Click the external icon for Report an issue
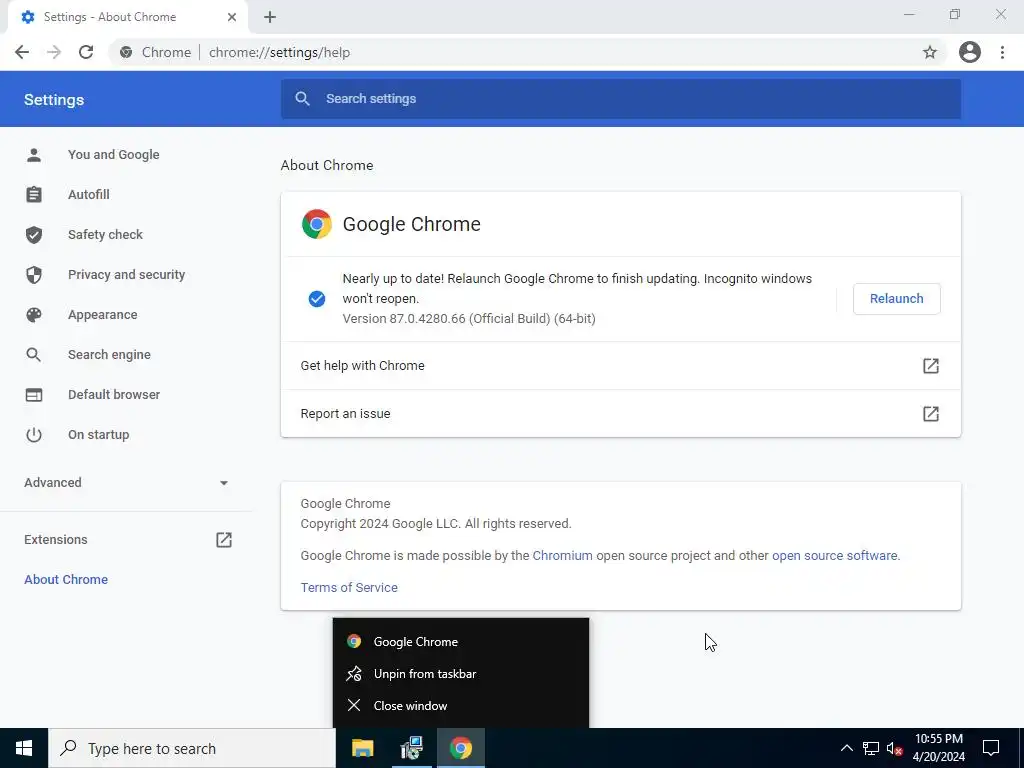The width and height of the screenshot is (1024, 768). (x=930, y=413)
